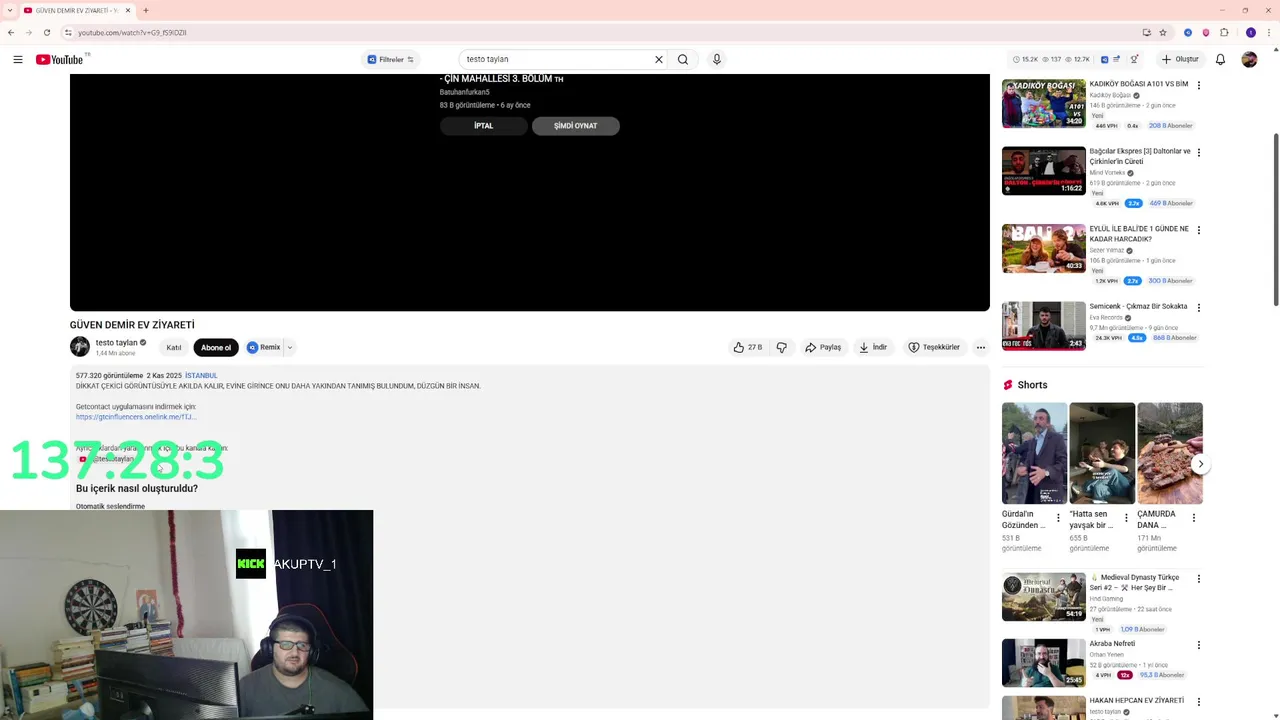
Task: Open the tab search dropdown arrow
Action: (9, 10)
